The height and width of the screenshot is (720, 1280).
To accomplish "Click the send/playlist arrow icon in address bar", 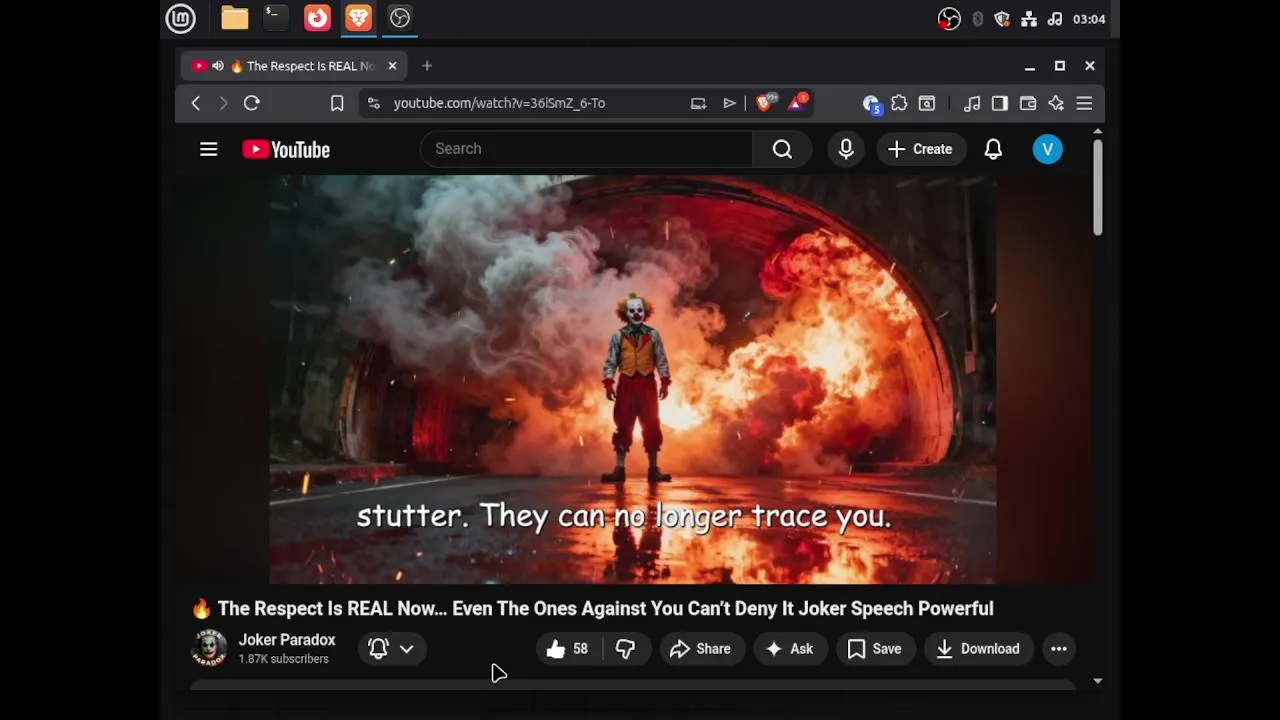I will pyautogui.click(x=730, y=103).
